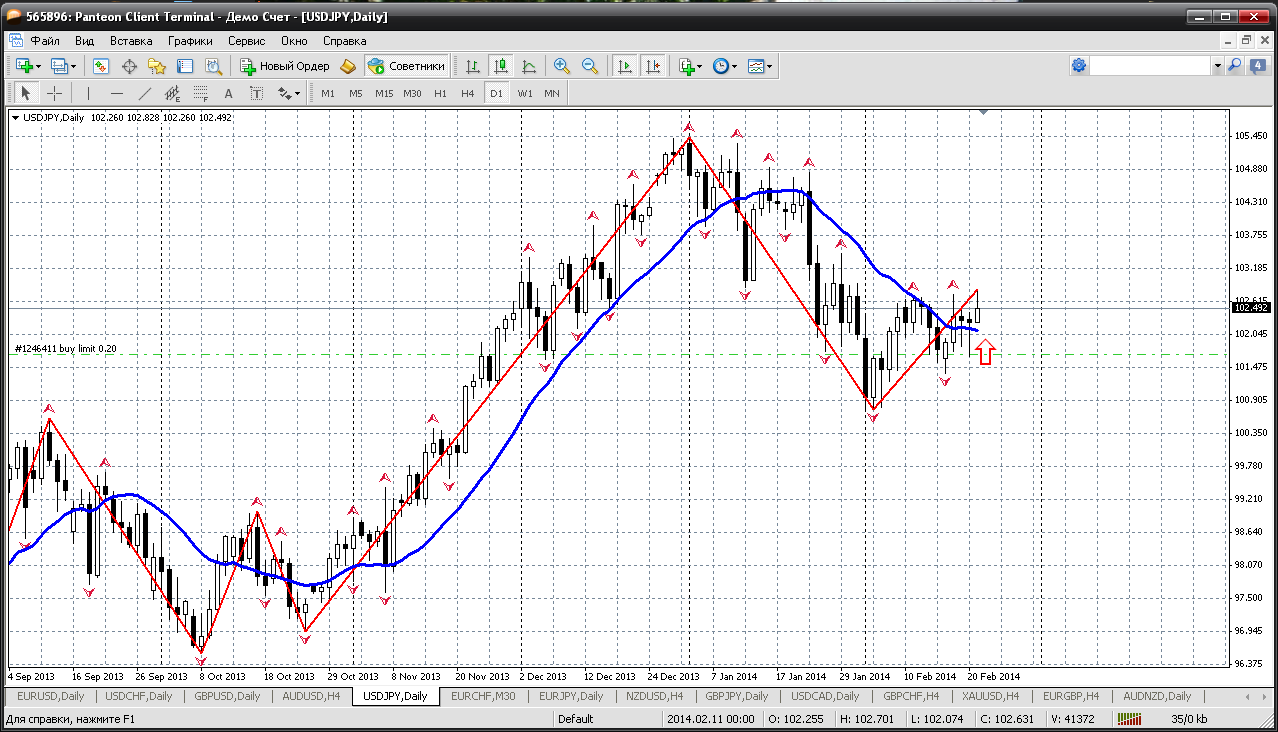The image size is (1278, 732).
Task: Toggle the candlestick chart type button
Action: (x=501, y=66)
